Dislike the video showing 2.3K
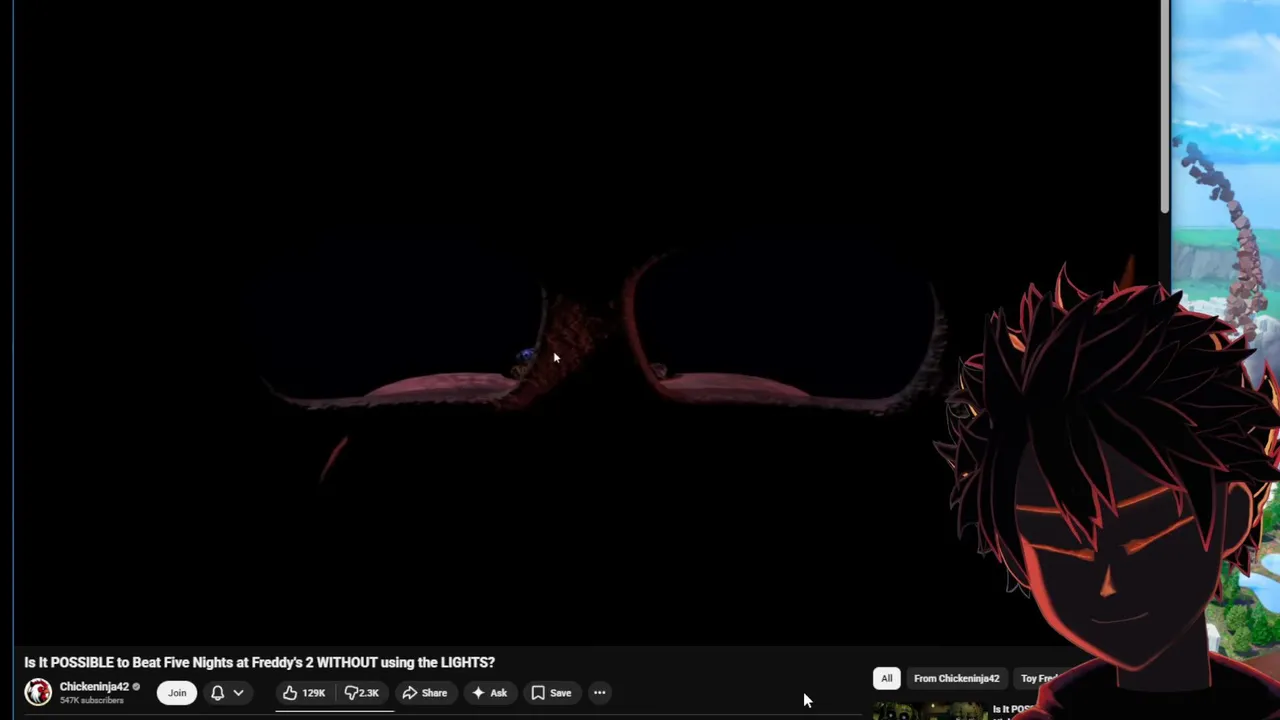 [362, 693]
